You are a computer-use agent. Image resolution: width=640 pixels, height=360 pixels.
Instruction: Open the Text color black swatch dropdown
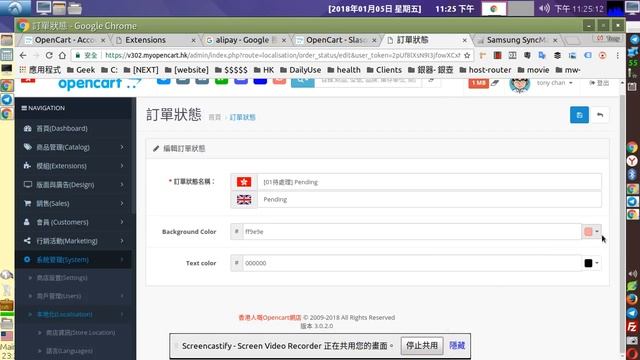[591, 263]
